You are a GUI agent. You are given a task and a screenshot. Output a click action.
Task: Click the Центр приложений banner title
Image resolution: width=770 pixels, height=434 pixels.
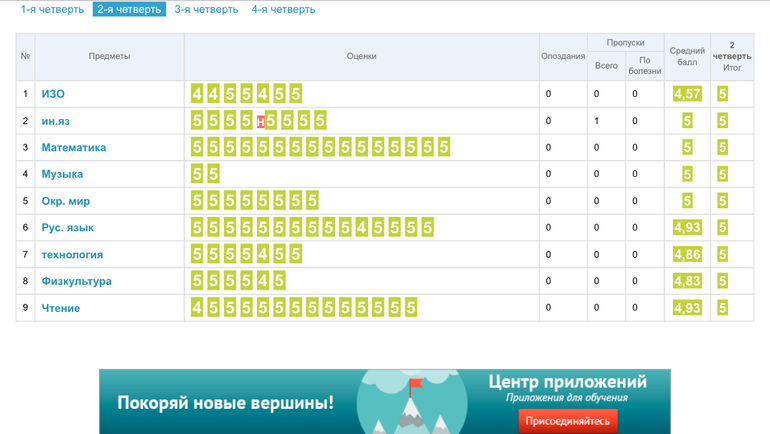tap(567, 382)
